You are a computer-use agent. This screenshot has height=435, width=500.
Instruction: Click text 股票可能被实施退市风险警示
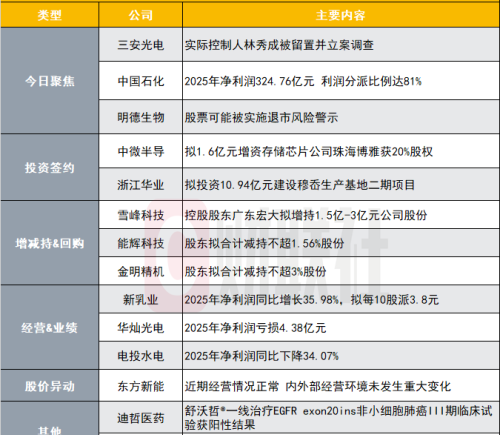point(262,117)
